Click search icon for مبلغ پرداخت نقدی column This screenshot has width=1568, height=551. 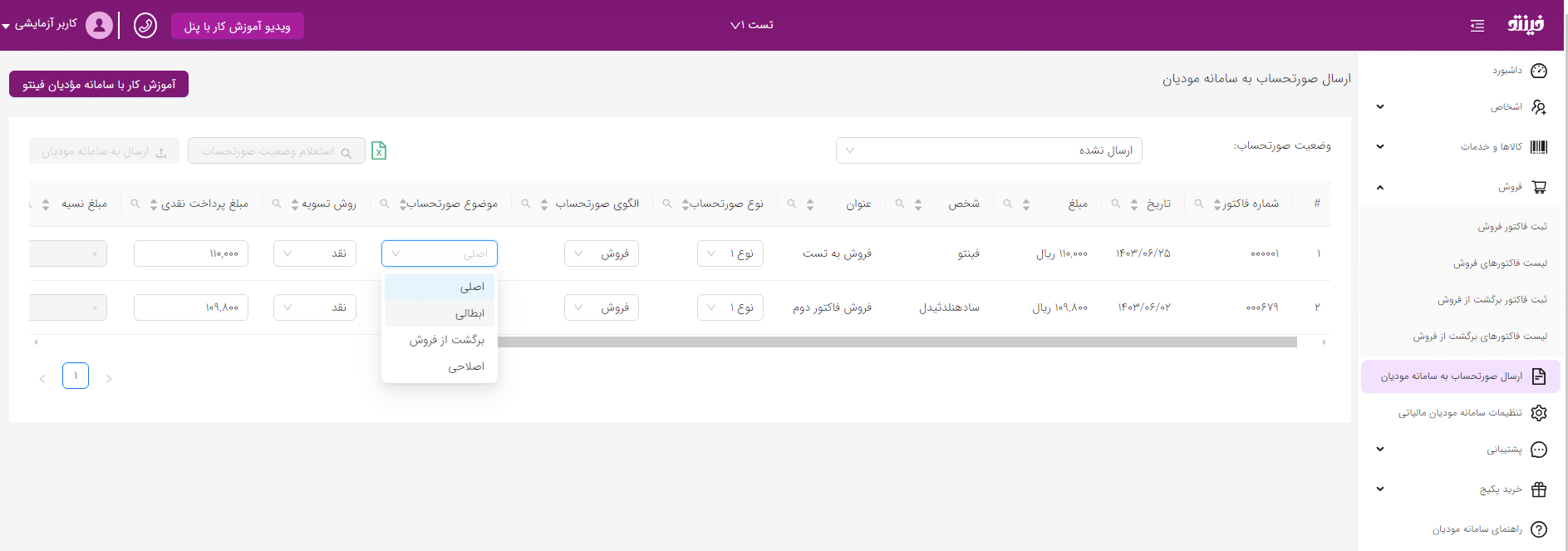pos(135,204)
